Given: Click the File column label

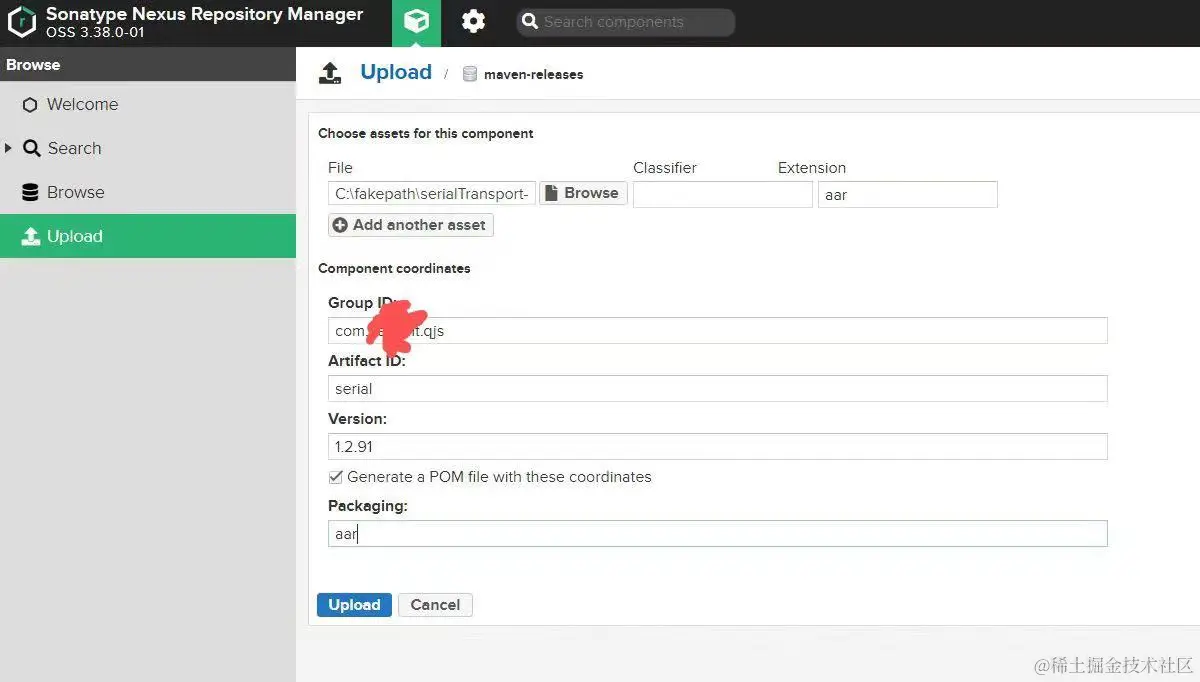Looking at the screenshot, I should pos(340,168).
